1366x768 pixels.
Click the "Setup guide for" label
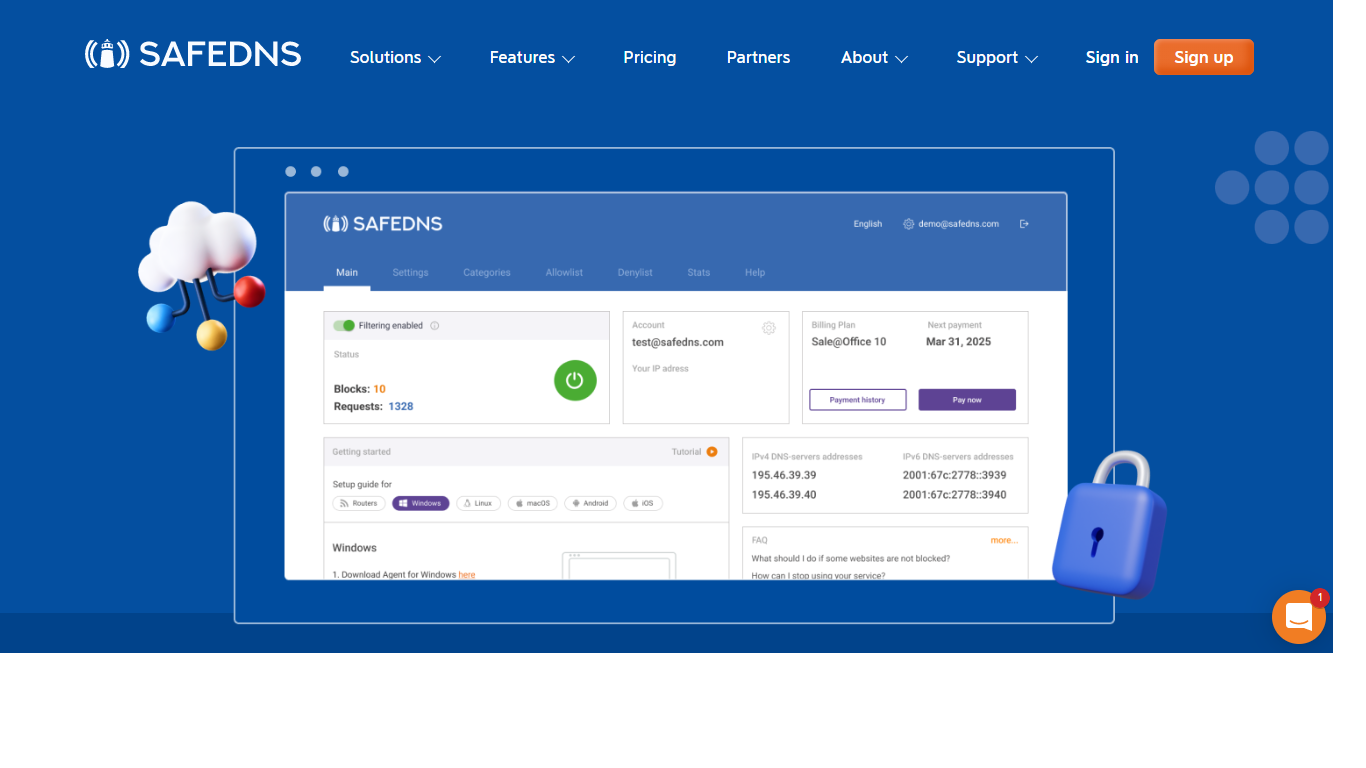tap(362, 485)
